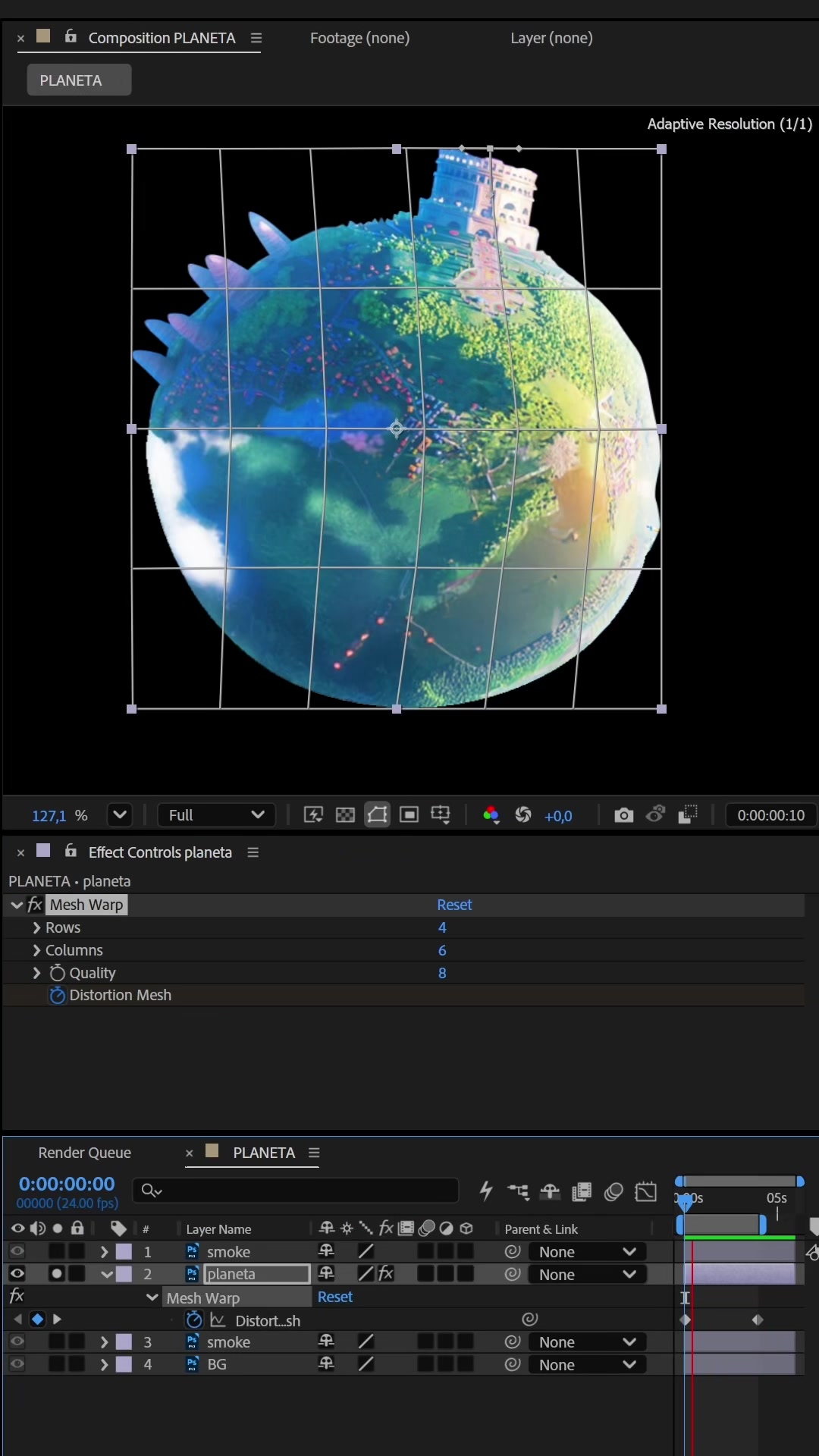Toggle visibility of the BG layer
819x1456 pixels.
[17, 1364]
